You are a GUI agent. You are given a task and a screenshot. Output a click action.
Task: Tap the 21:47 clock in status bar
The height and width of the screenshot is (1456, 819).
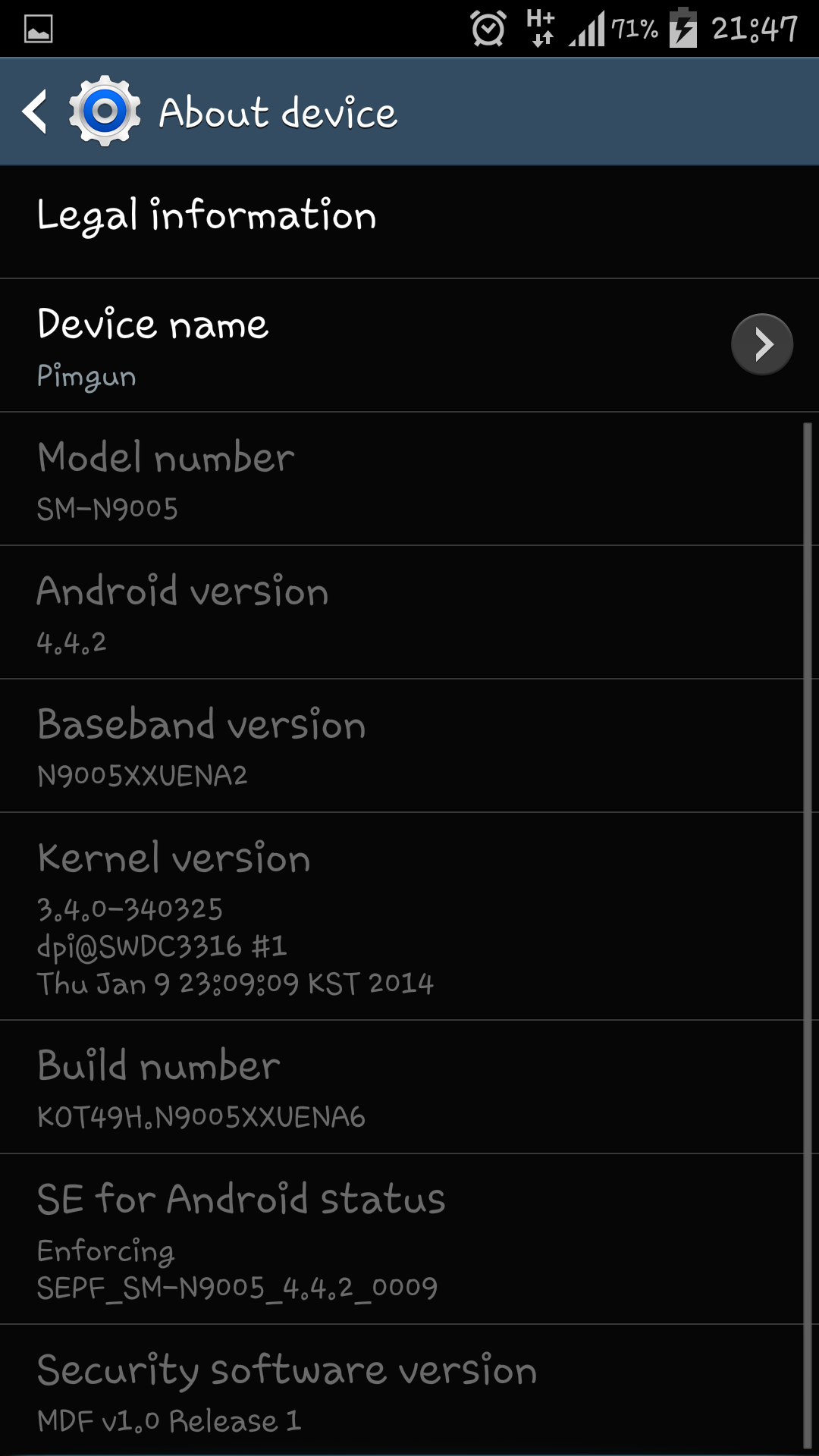click(755, 29)
